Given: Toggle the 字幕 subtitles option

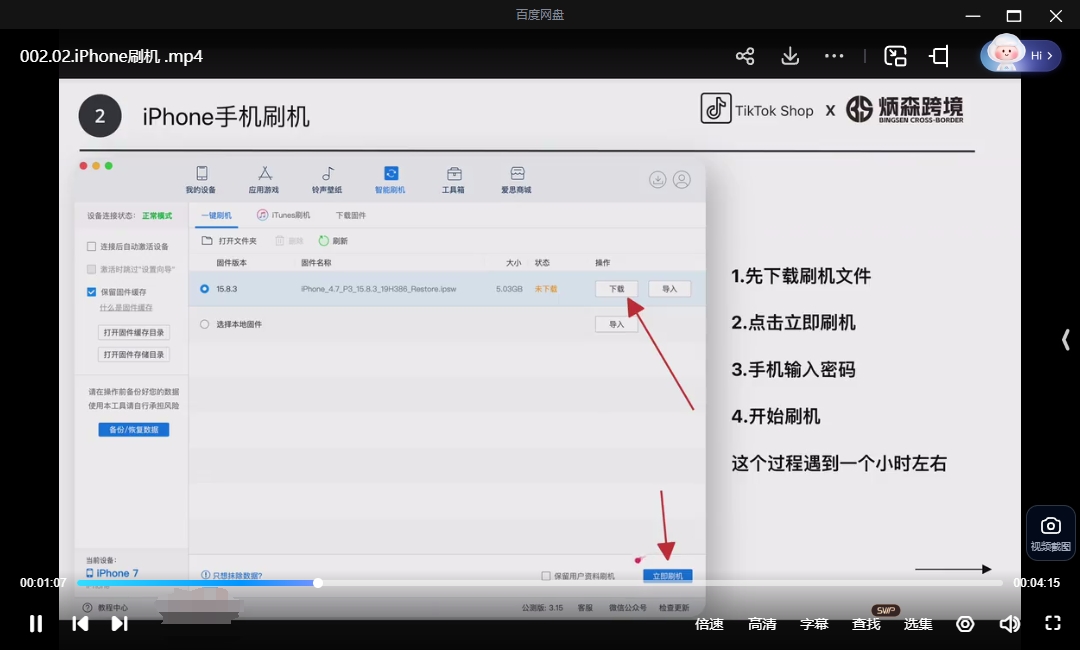Looking at the screenshot, I should [x=813, y=624].
